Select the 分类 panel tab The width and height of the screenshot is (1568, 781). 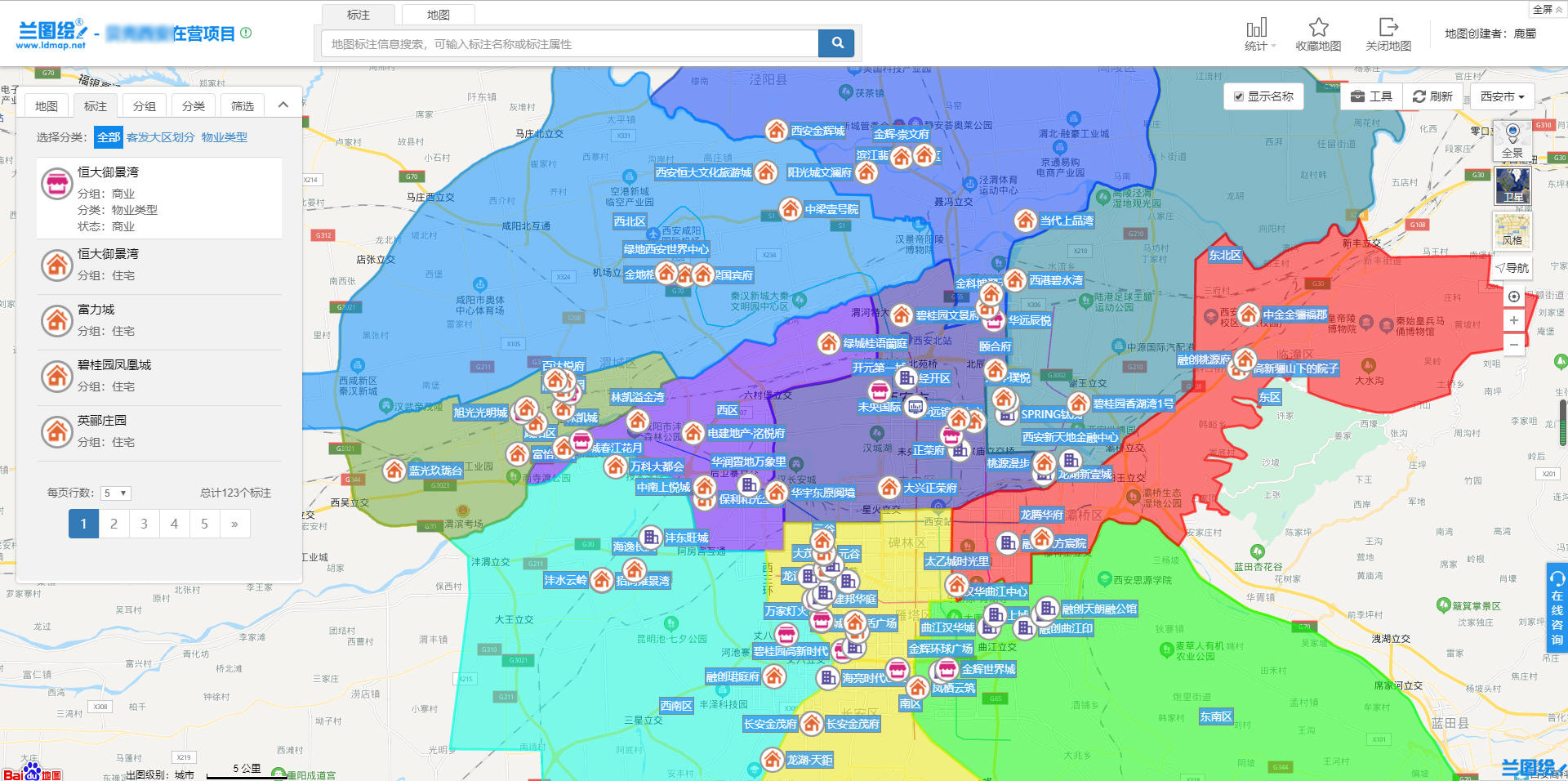(x=194, y=105)
